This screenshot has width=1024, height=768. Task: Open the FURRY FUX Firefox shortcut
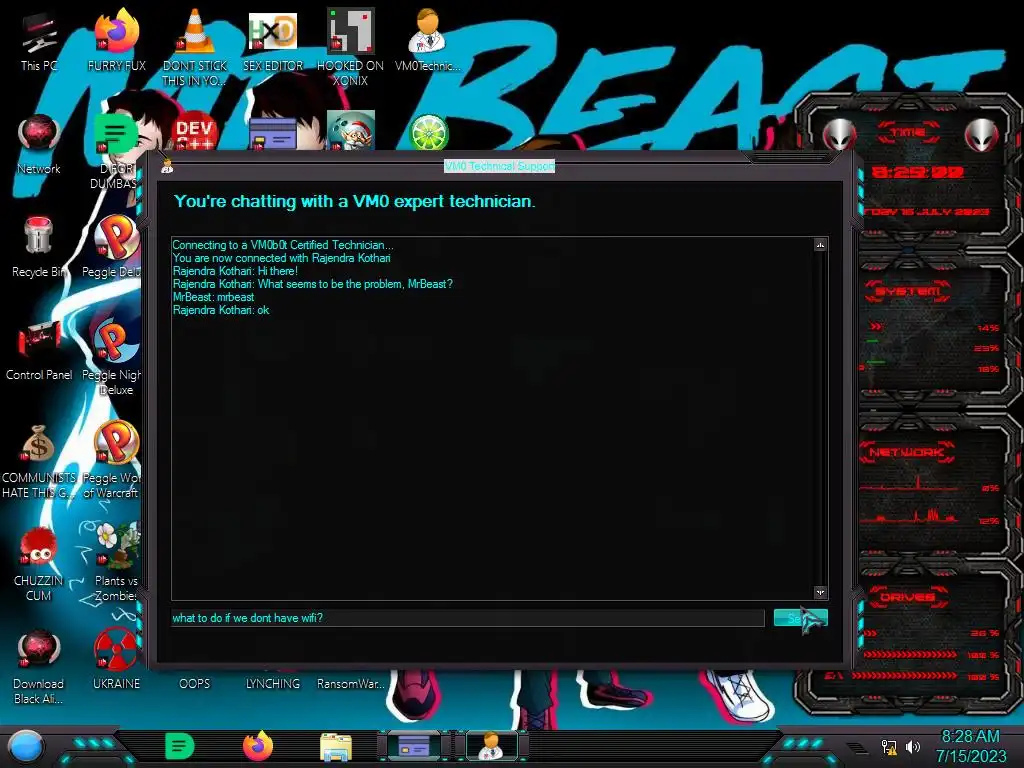click(116, 40)
